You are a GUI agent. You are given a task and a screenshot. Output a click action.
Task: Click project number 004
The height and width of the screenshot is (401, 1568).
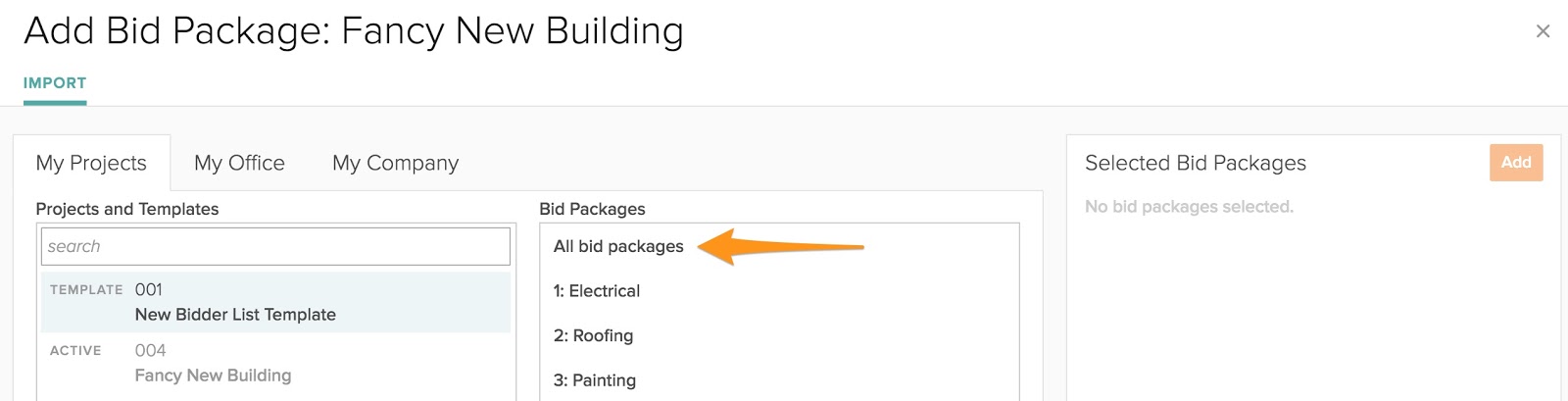[150, 351]
